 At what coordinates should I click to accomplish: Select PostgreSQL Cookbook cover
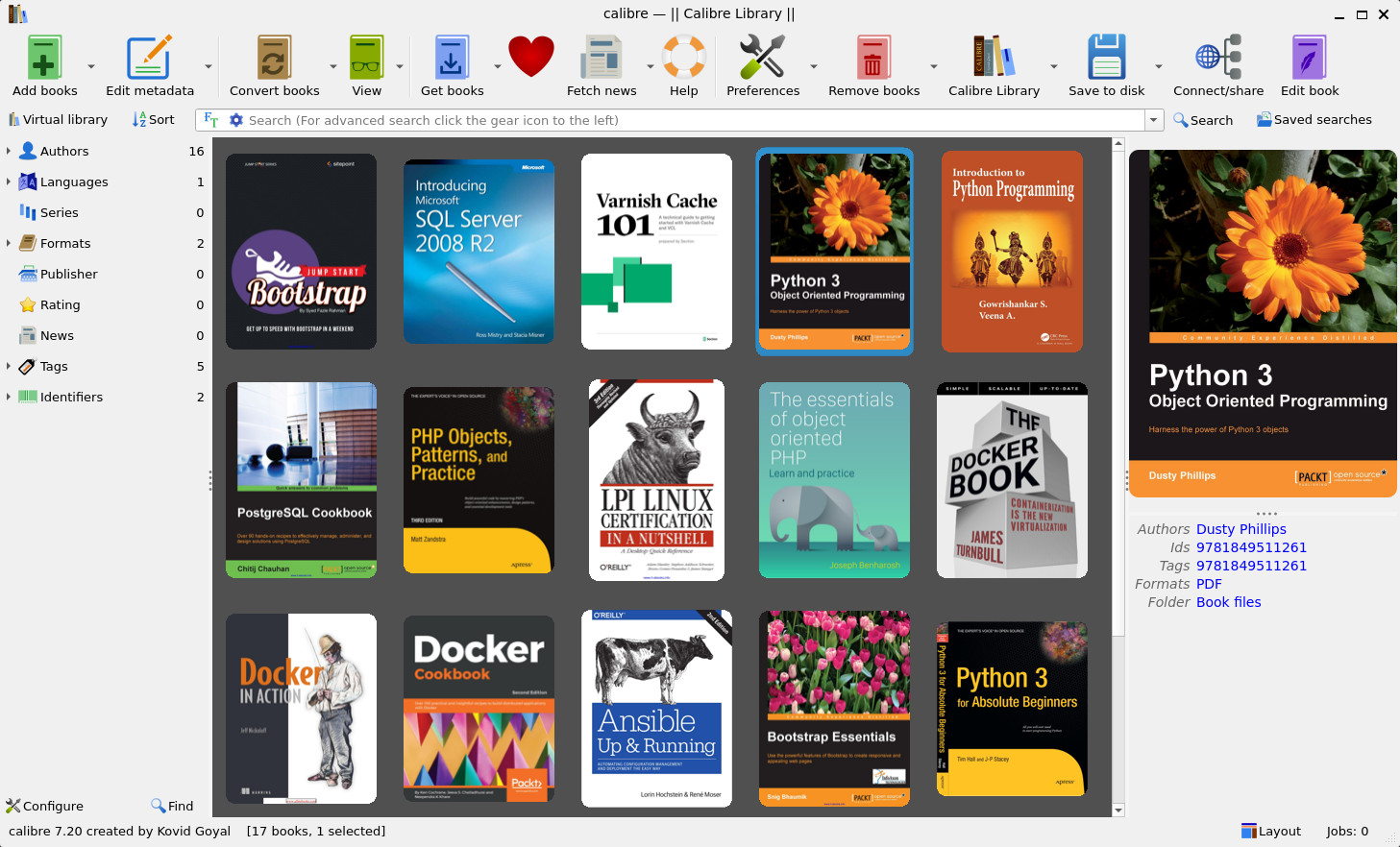click(x=301, y=480)
